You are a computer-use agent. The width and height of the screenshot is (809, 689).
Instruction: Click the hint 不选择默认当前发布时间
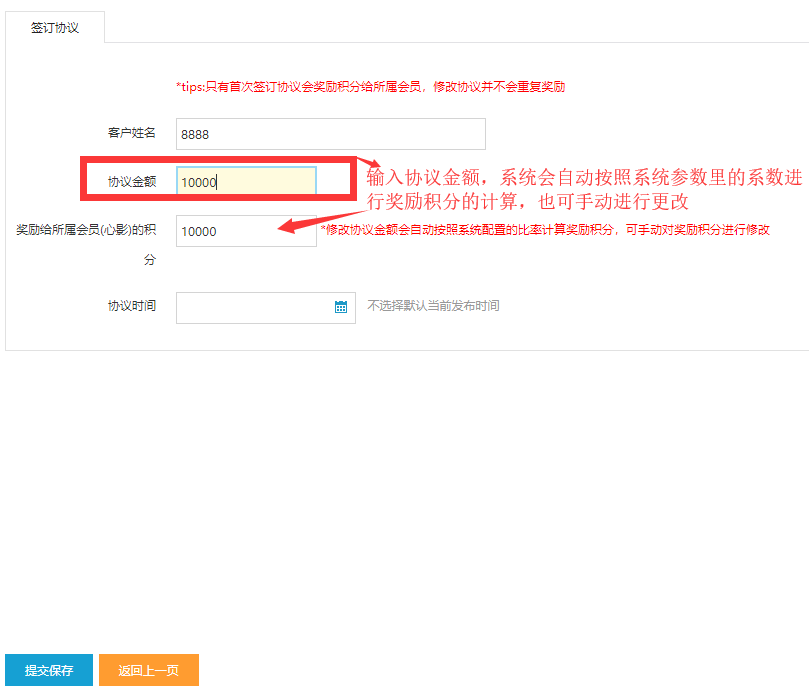click(433, 306)
